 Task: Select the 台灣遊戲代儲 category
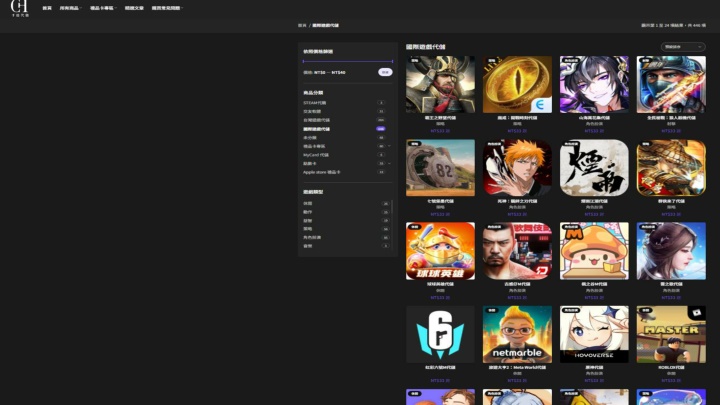pyautogui.click(x=316, y=120)
